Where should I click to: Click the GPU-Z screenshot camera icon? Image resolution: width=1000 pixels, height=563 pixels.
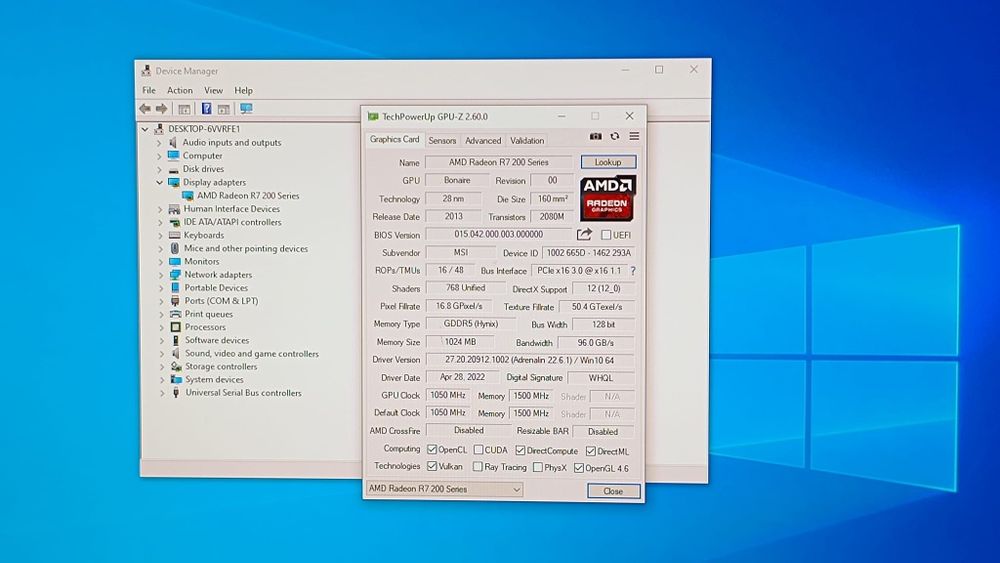tap(596, 137)
